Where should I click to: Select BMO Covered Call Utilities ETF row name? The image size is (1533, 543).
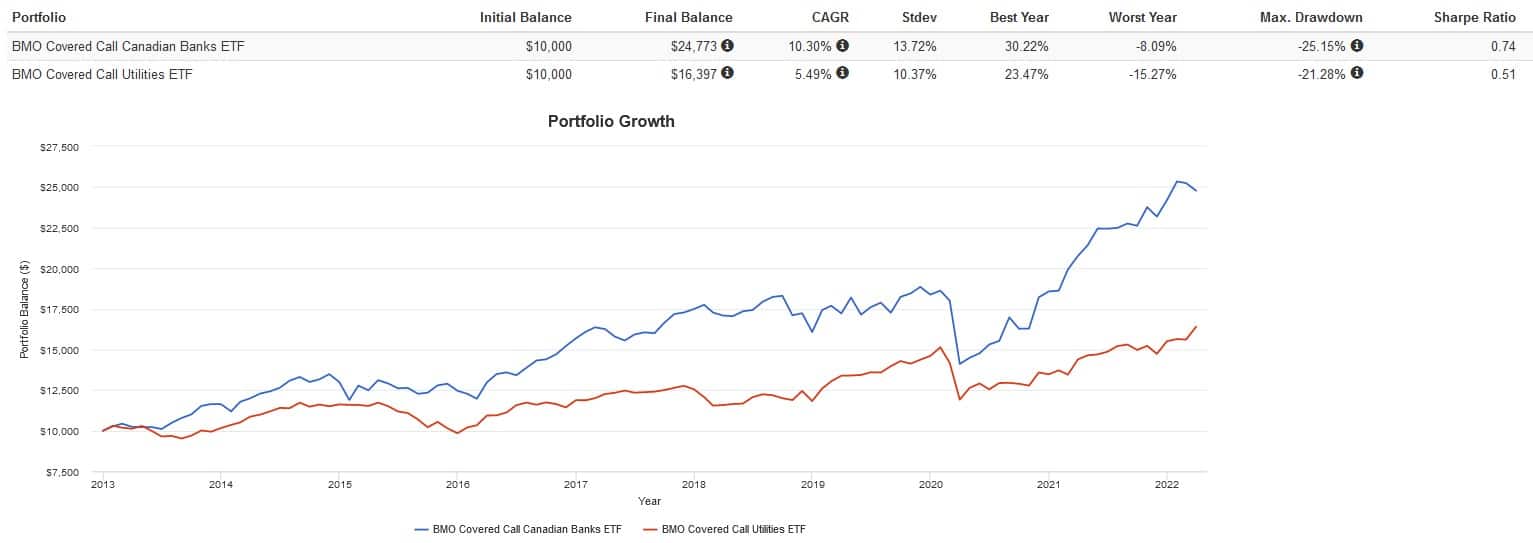tap(101, 74)
